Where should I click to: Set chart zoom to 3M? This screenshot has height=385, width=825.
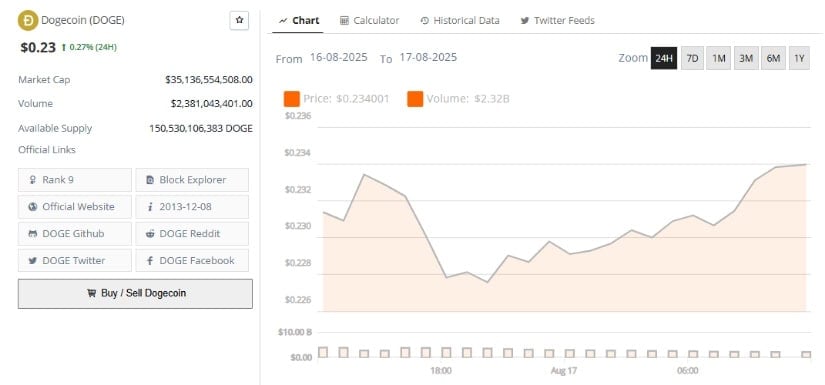click(746, 58)
